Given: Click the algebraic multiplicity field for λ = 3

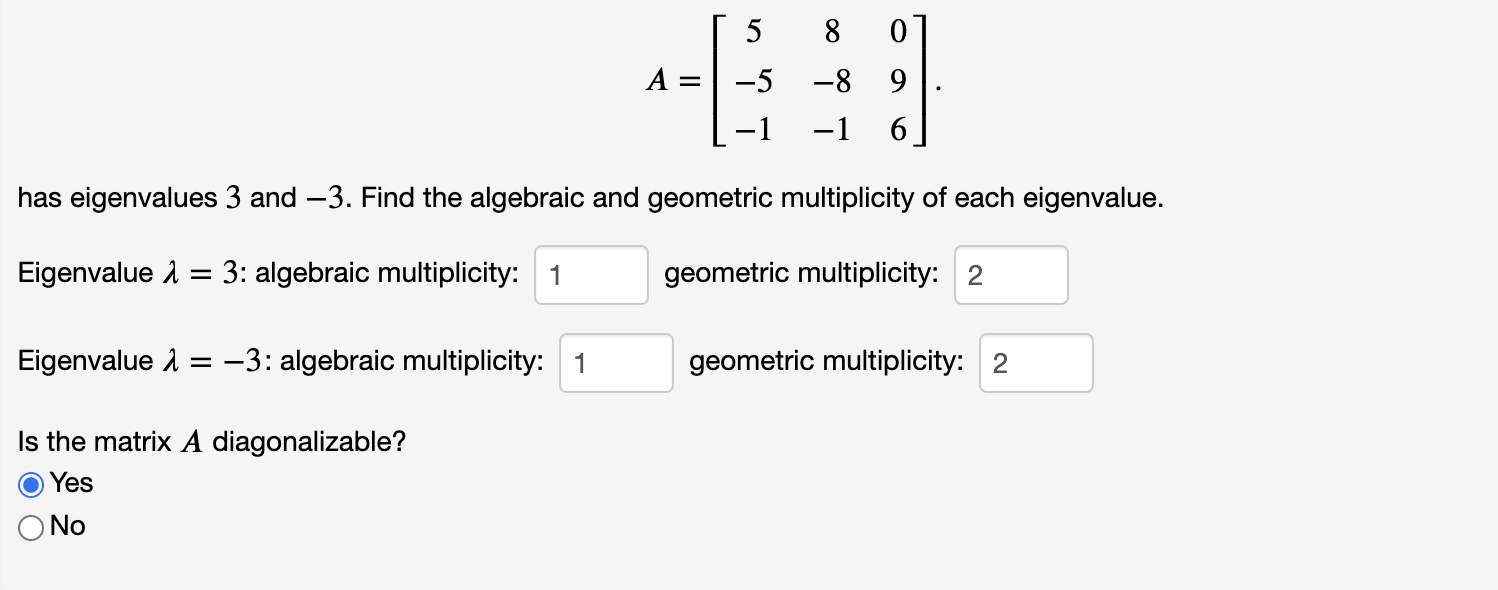Looking at the screenshot, I should (591, 275).
